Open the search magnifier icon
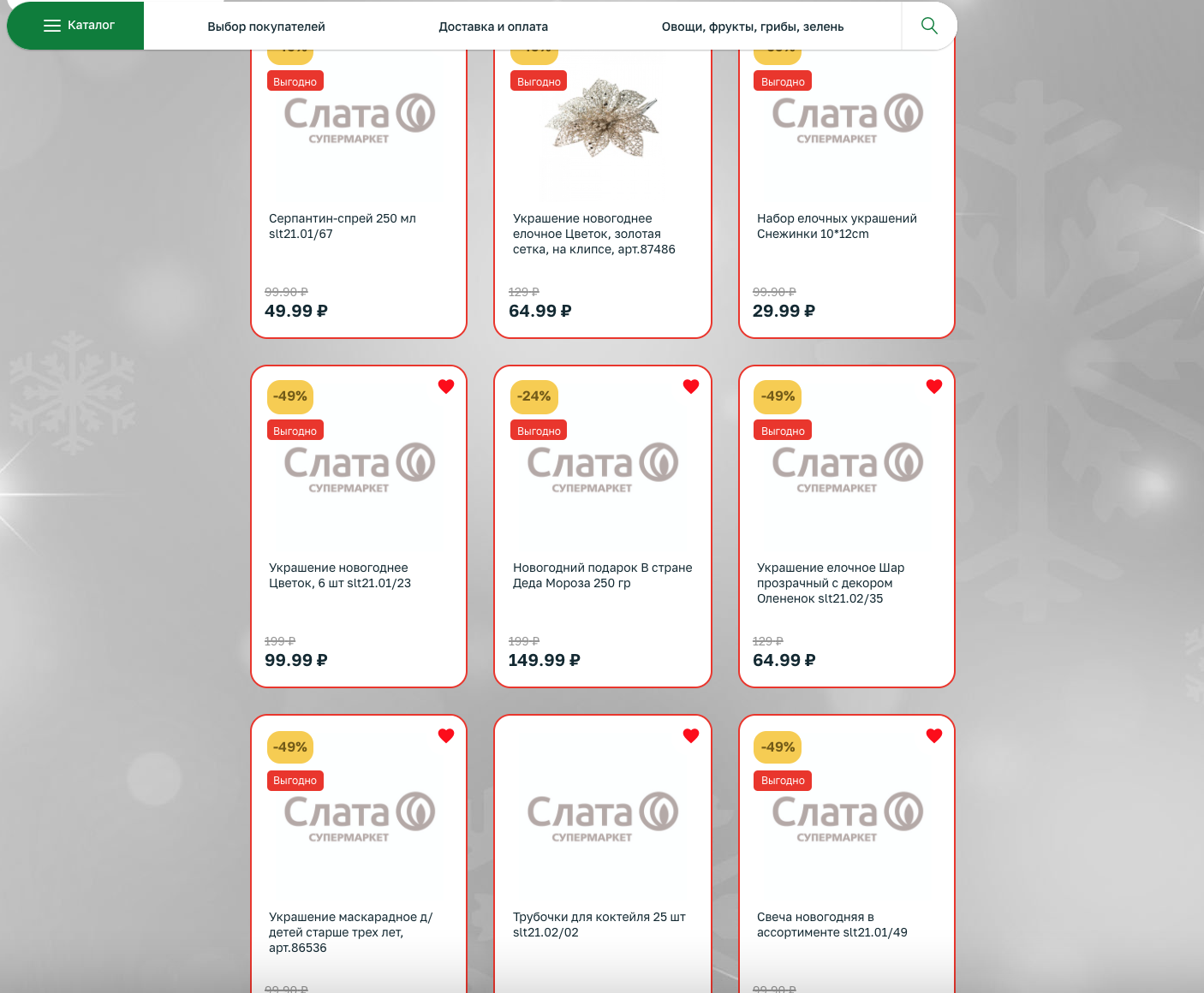 [929, 26]
